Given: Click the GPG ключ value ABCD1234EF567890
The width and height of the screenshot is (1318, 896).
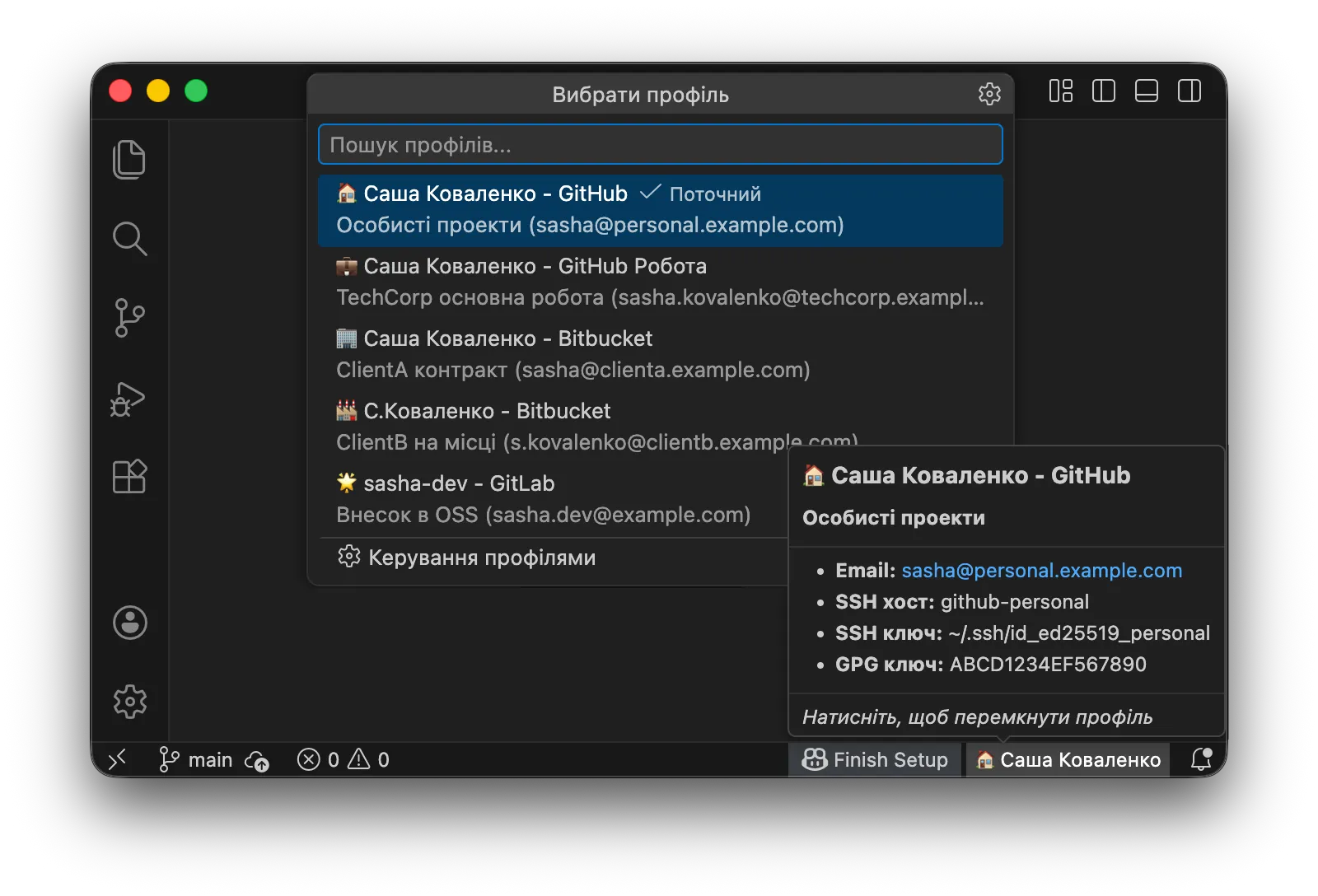Looking at the screenshot, I should [1048, 665].
